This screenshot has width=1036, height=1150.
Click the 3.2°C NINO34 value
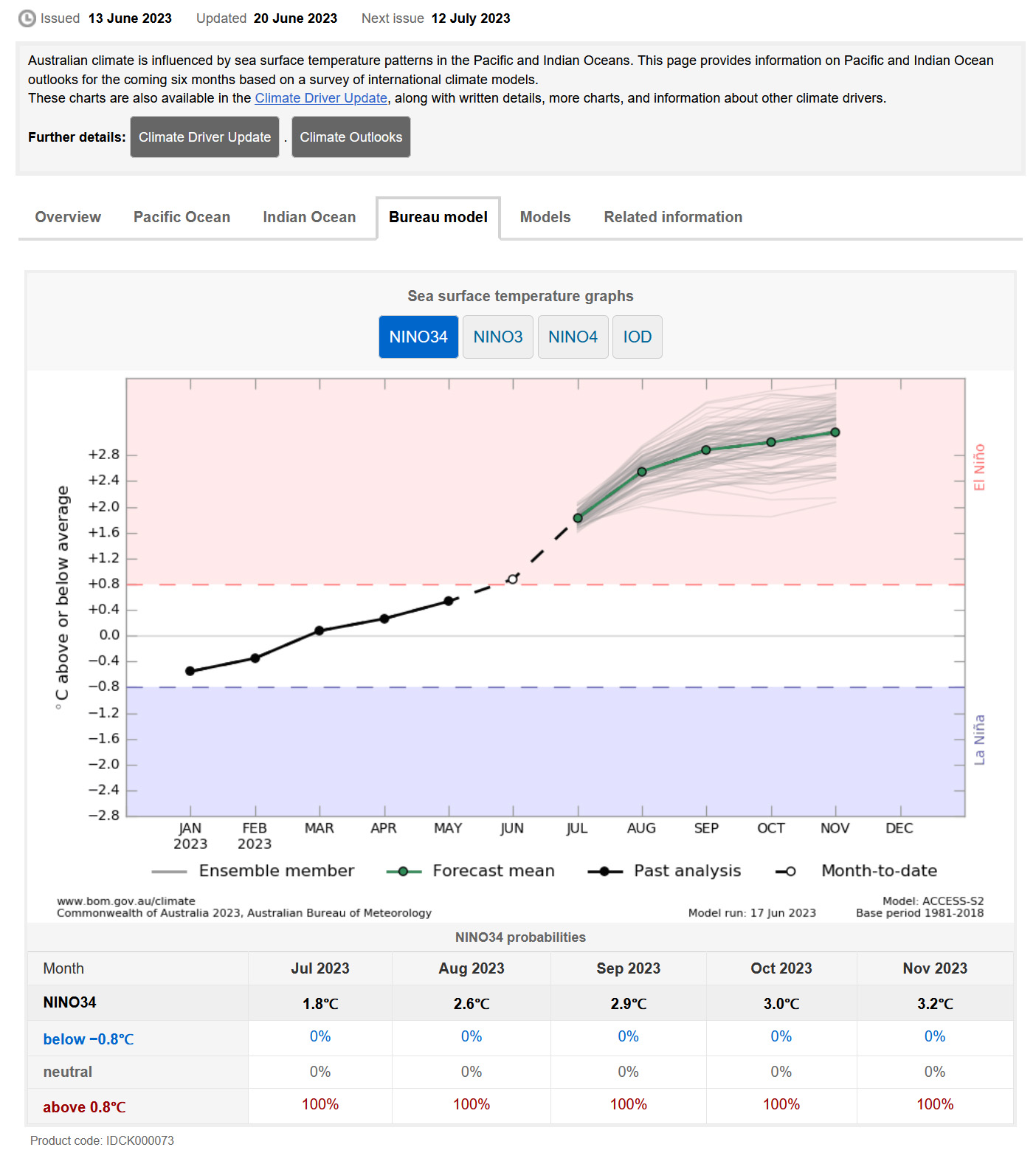(x=935, y=1004)
